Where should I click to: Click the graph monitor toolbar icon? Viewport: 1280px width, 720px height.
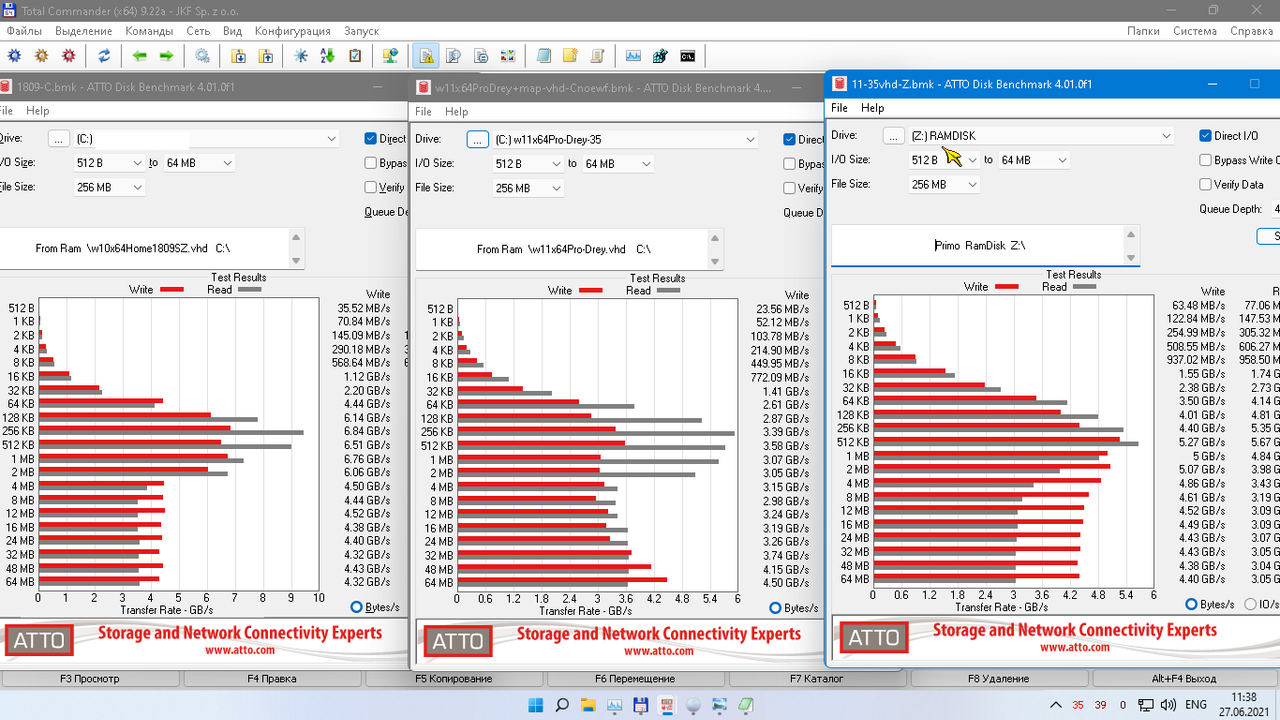(x=634, y=56)
